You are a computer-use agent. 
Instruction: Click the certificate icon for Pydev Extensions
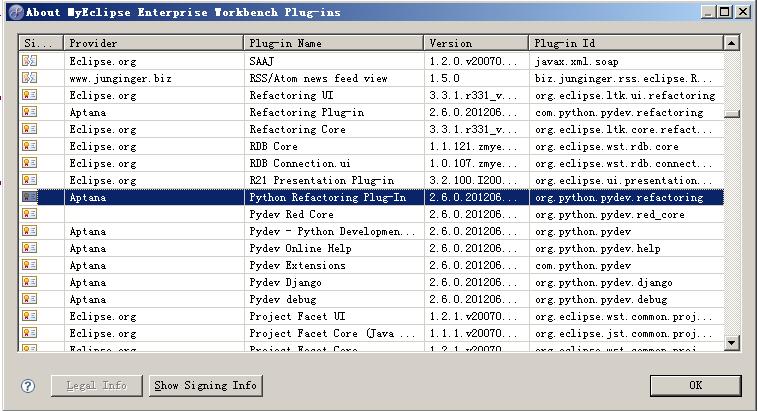(x=29, y=264)
